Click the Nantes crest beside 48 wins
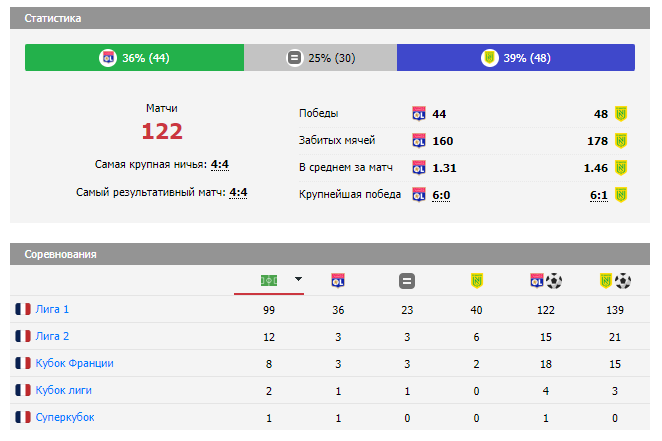 620,114
